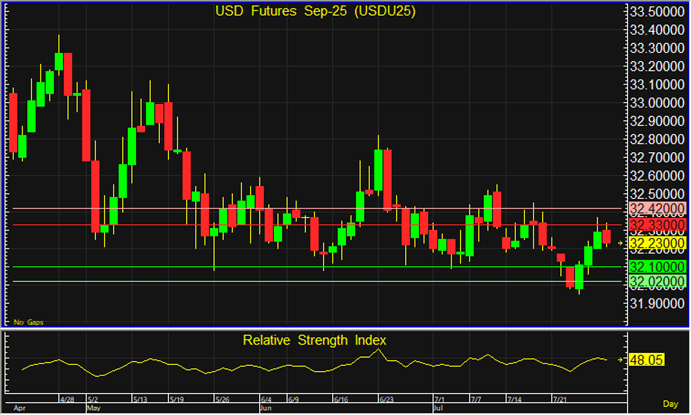The height and width of the screenshot is (415, 691).
Task: Select the red 32.33000 price level tag
Action: click(x=656, y=225)
